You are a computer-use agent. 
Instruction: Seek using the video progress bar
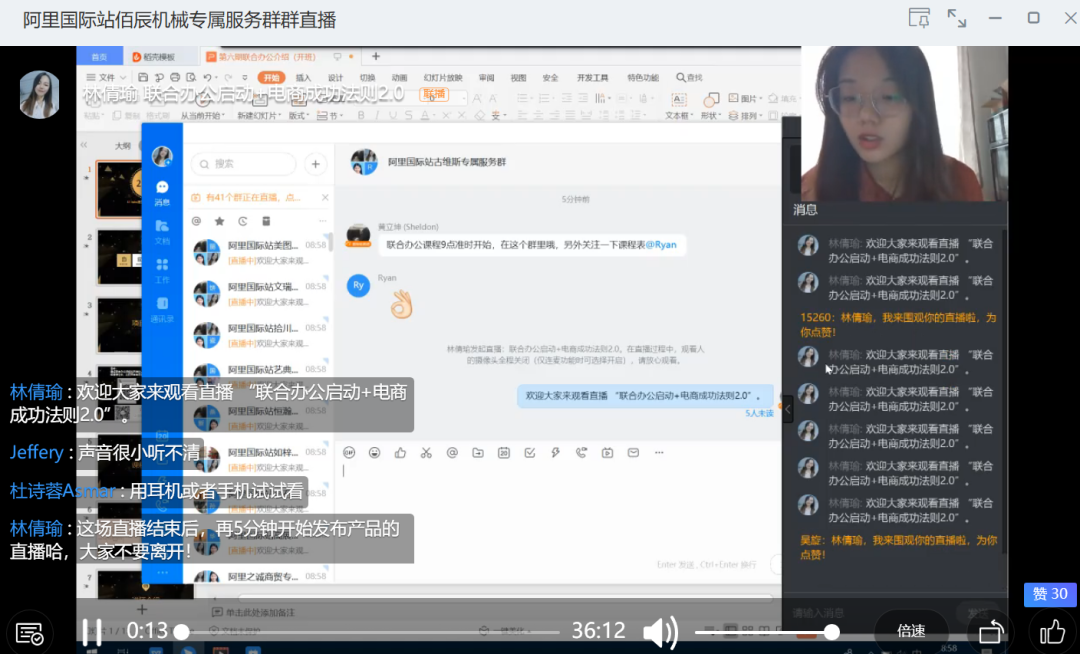coord(372,632)
